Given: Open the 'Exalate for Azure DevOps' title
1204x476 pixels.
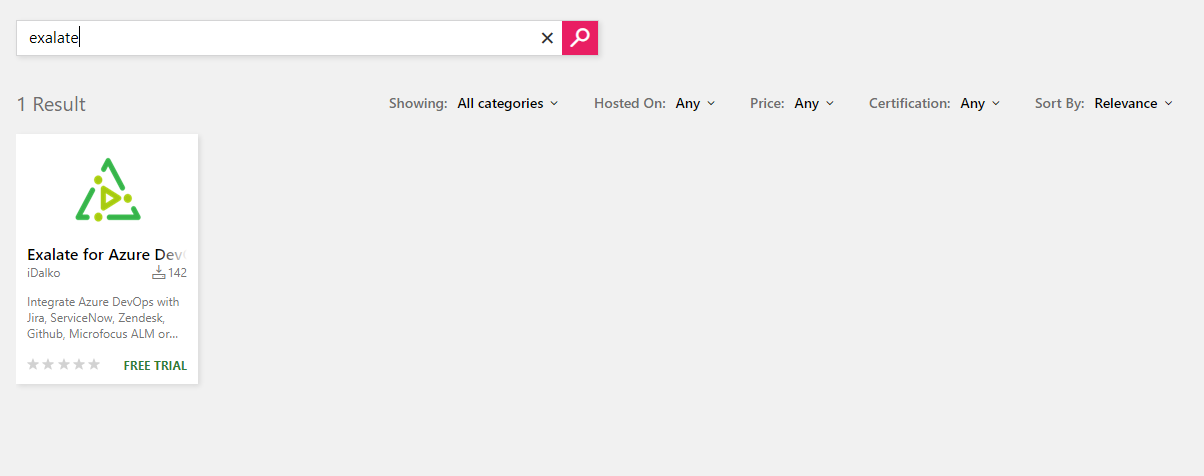Looking at the screenshot, I should click(107, 254).
